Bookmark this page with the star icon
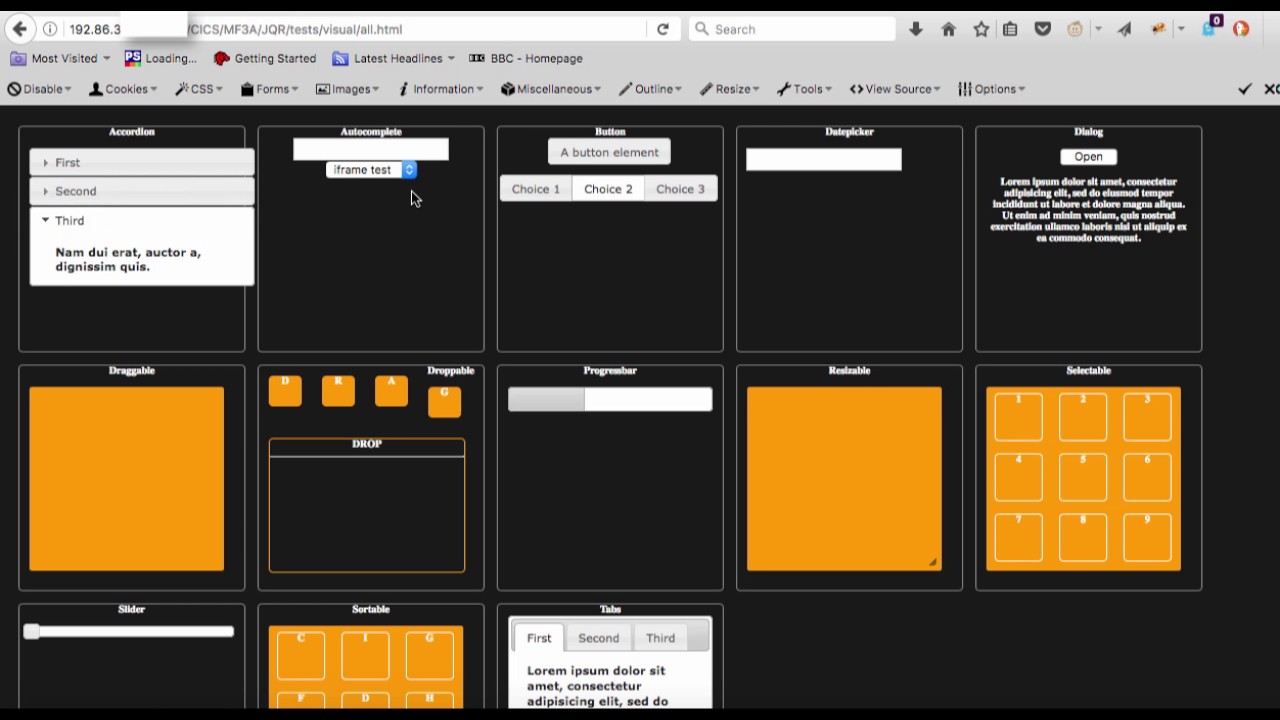Image resolution: width=1280 pixels, height=720 pixels. tap(981, 29)
